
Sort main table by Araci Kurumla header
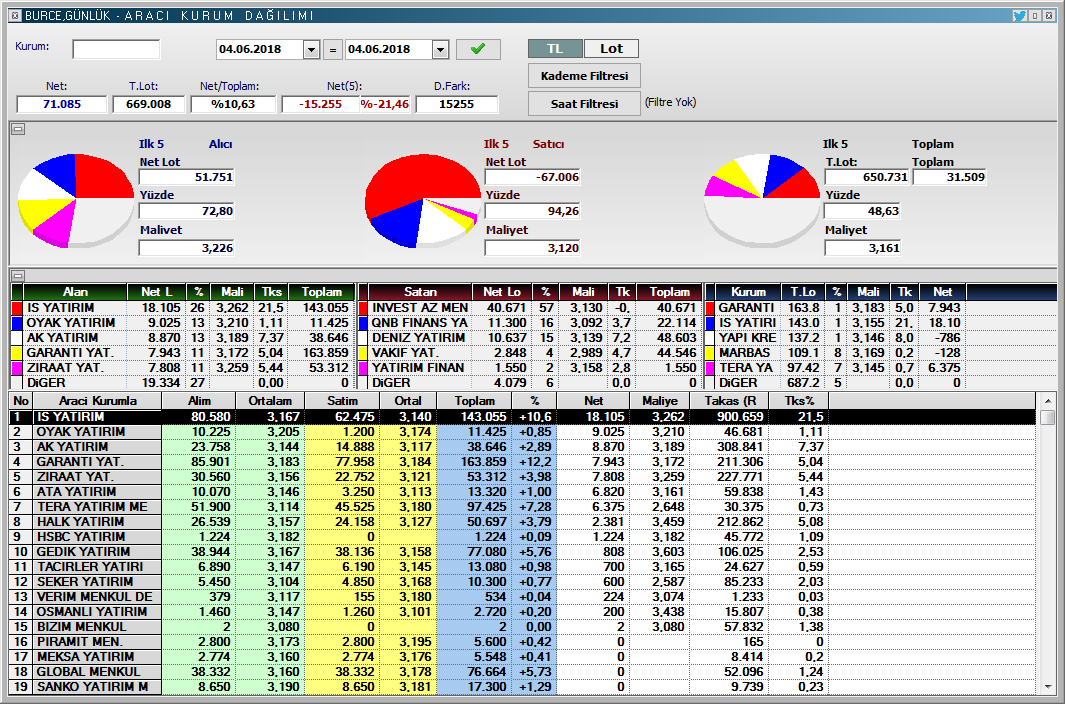[97, 401]
